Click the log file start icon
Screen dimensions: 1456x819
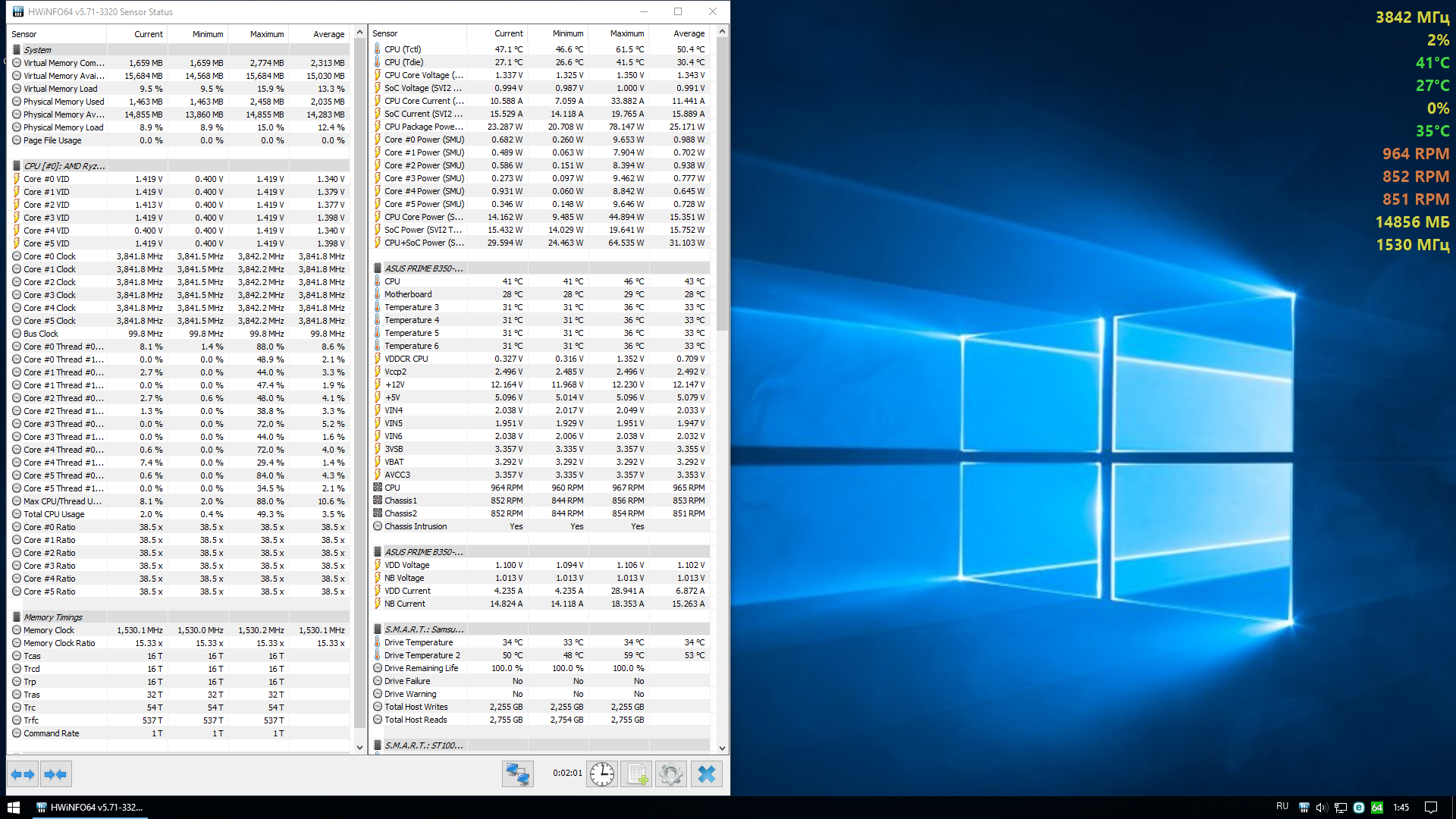tap(636, 774)
